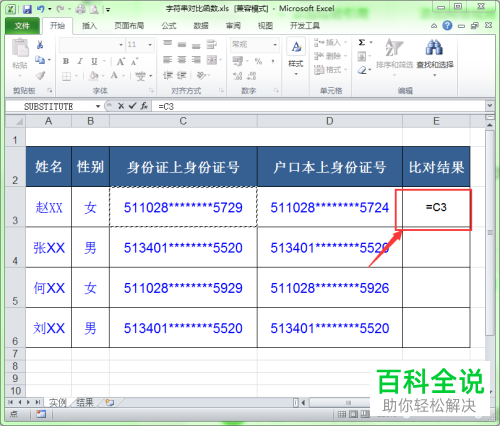Click cell C5 containing 511028********5929
This screenshot has height=426, width=500.
point(183,288)
